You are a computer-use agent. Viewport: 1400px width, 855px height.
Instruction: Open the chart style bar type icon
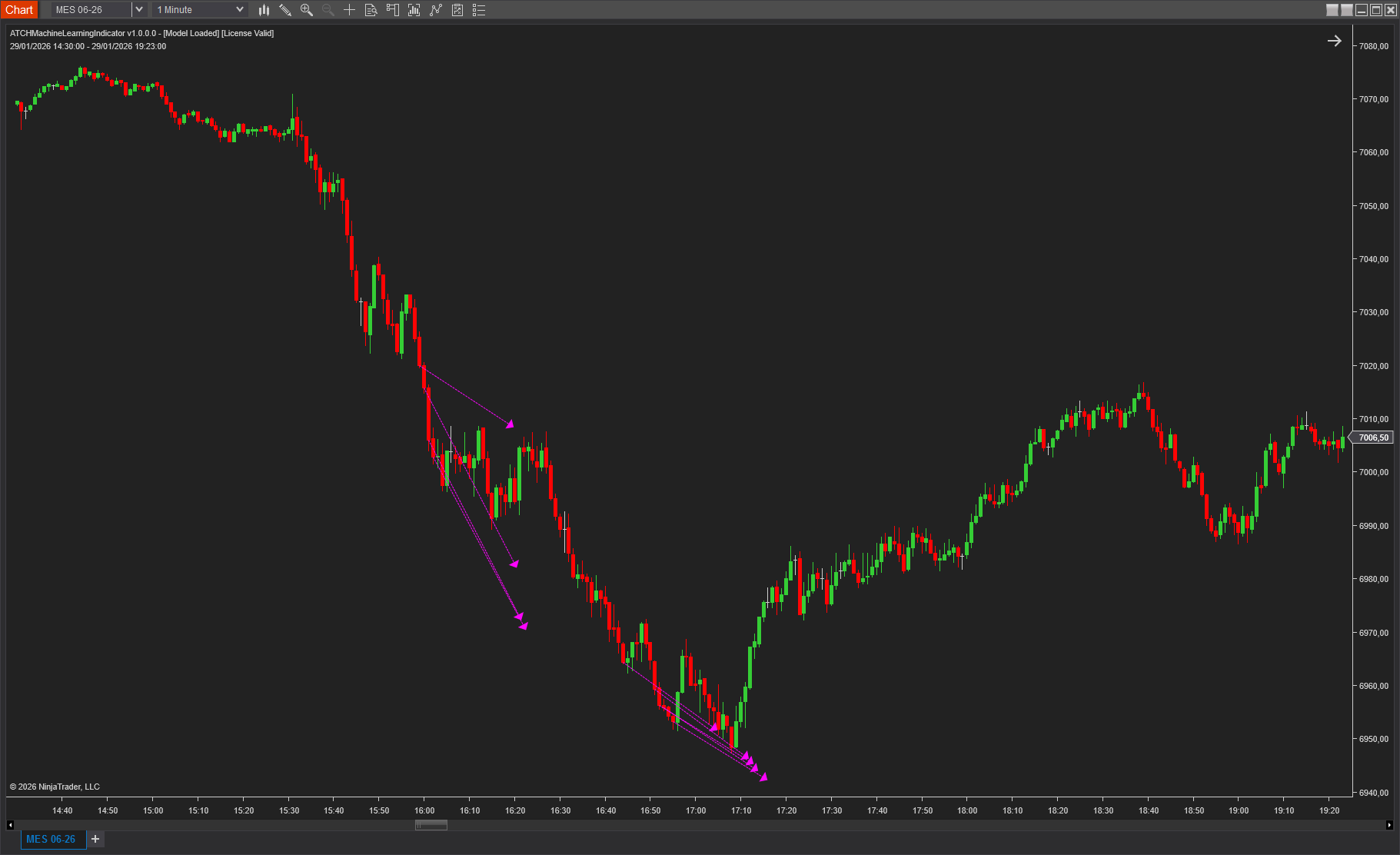coord(264,10)
